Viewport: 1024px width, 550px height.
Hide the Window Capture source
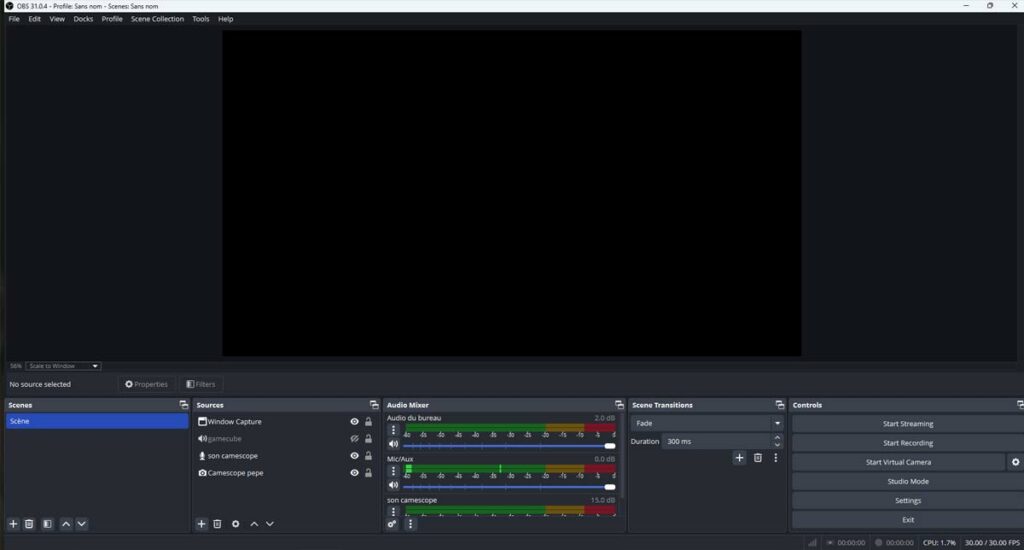coord(354,422)
